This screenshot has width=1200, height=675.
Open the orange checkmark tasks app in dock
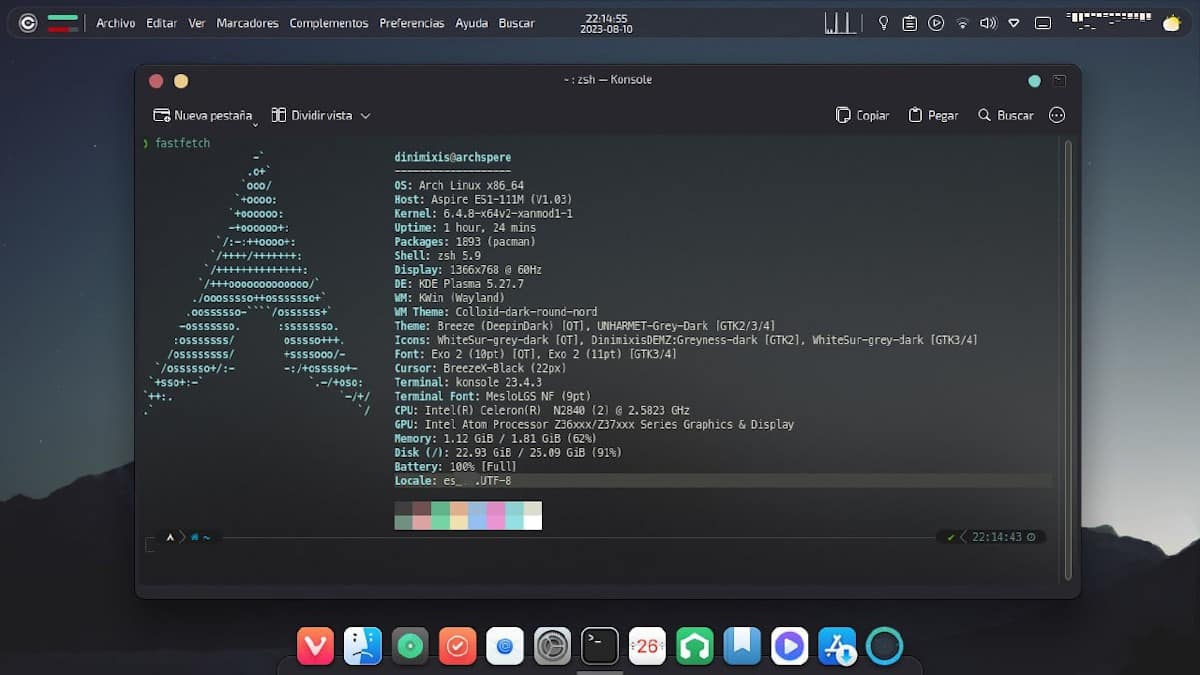(x=458, y=647)
